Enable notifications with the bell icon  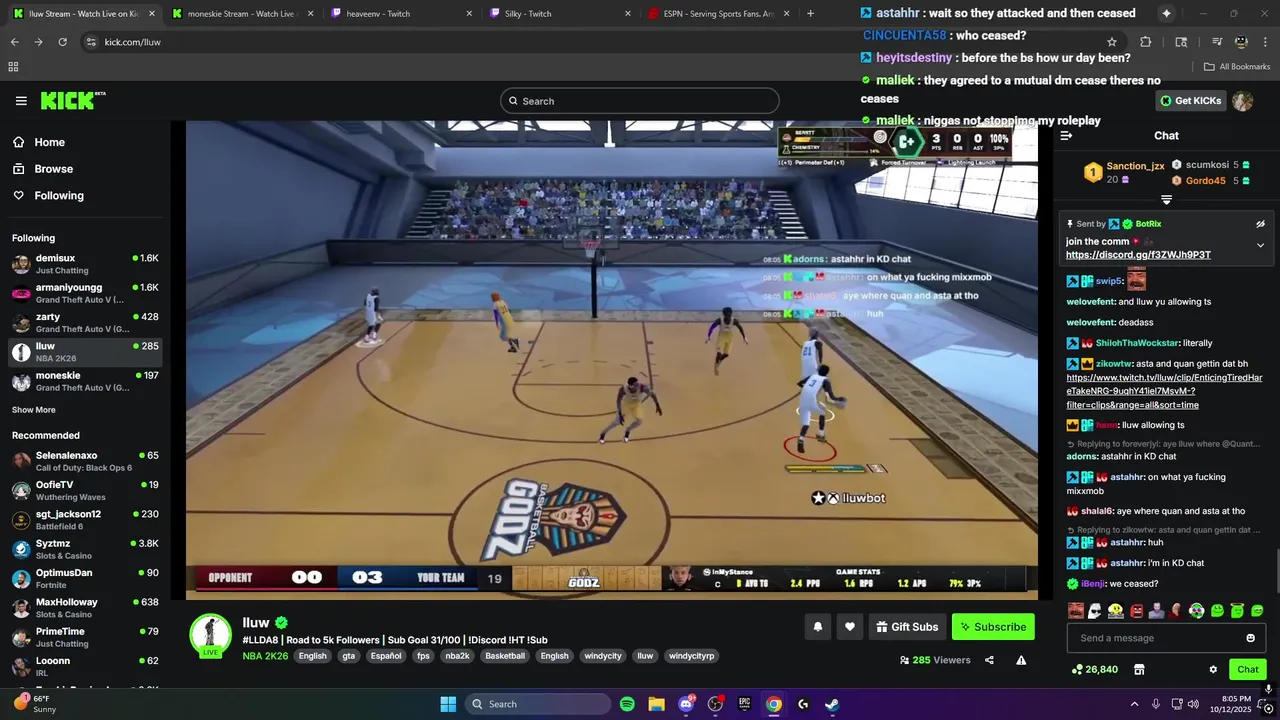tap(817, 627)
